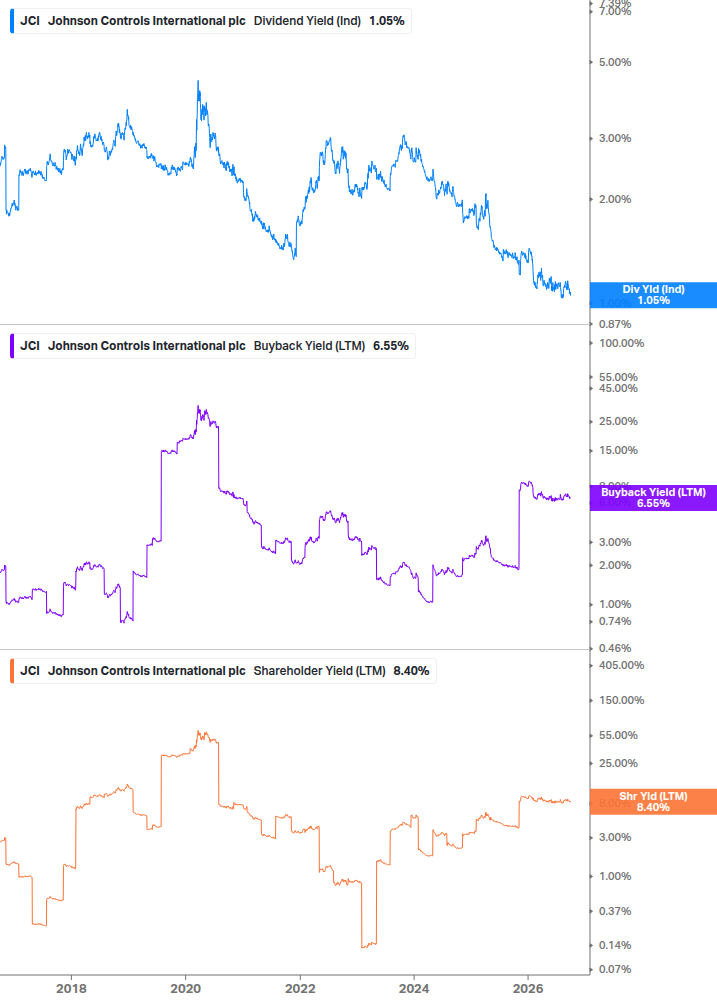Click Johnson Controls International plc in the dividend yield legend
This screenshot has height=1005, width=717.
[x=147, y=21]
